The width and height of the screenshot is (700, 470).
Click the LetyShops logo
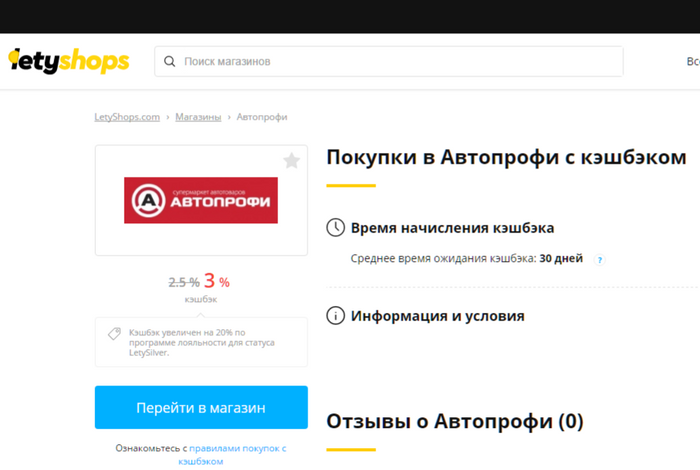pos(69,61)
